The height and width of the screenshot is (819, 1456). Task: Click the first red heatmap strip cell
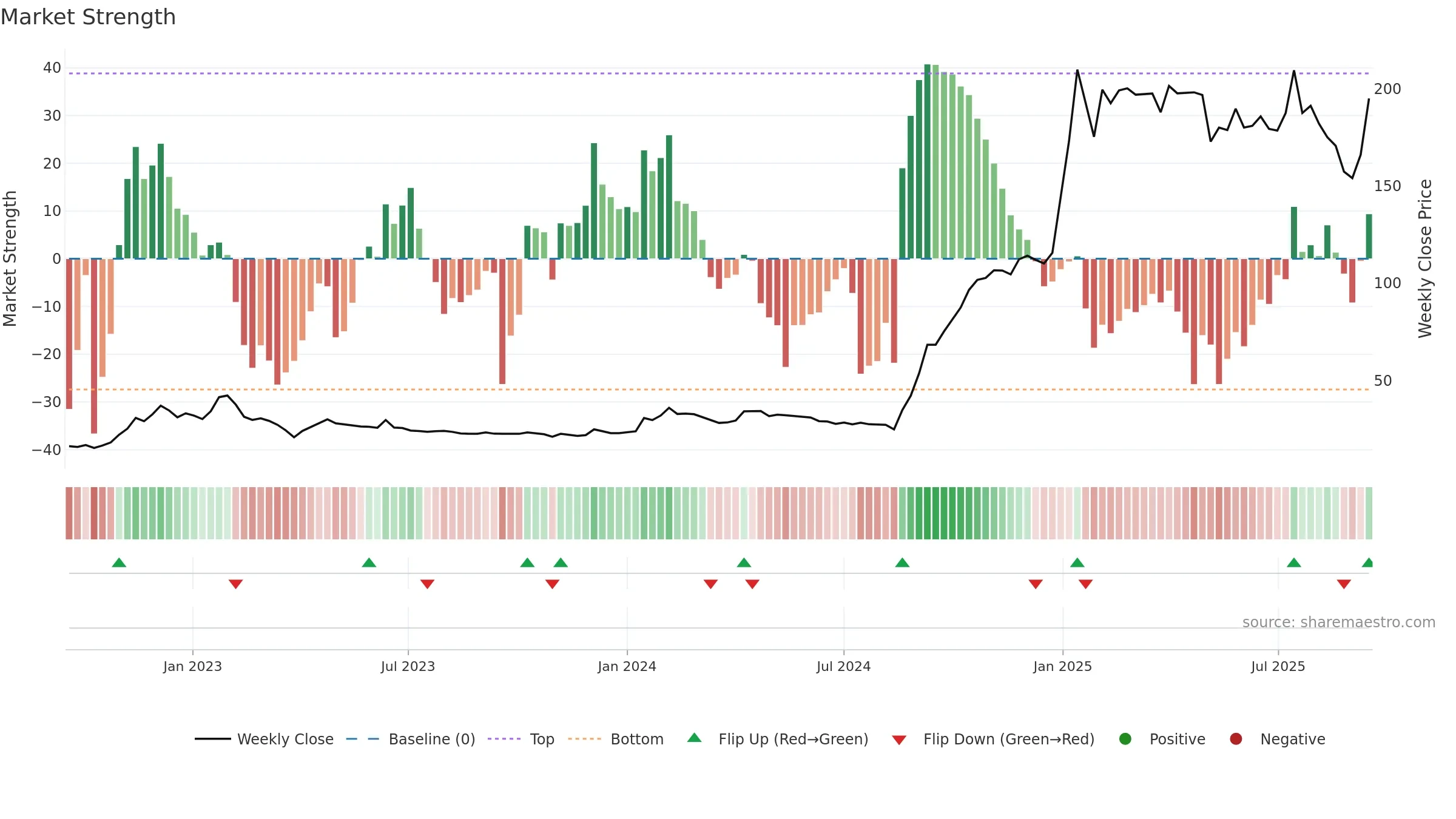(x=69, y=513)
